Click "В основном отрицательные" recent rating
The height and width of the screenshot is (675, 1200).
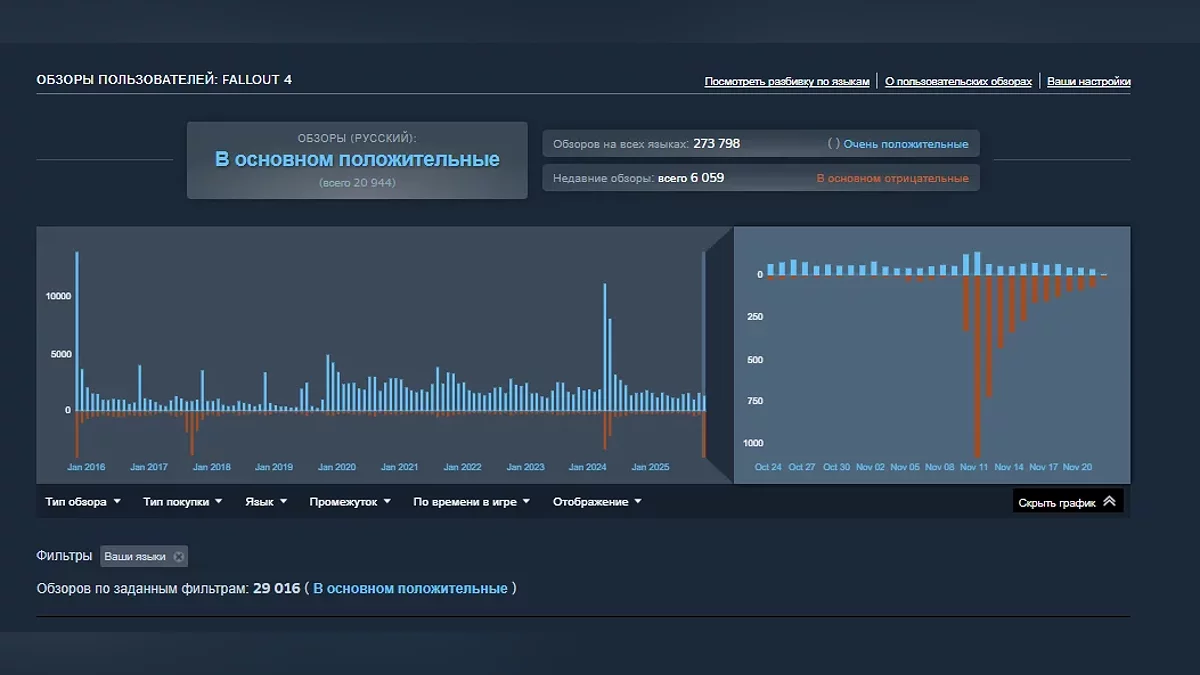(x=892, y=179)
